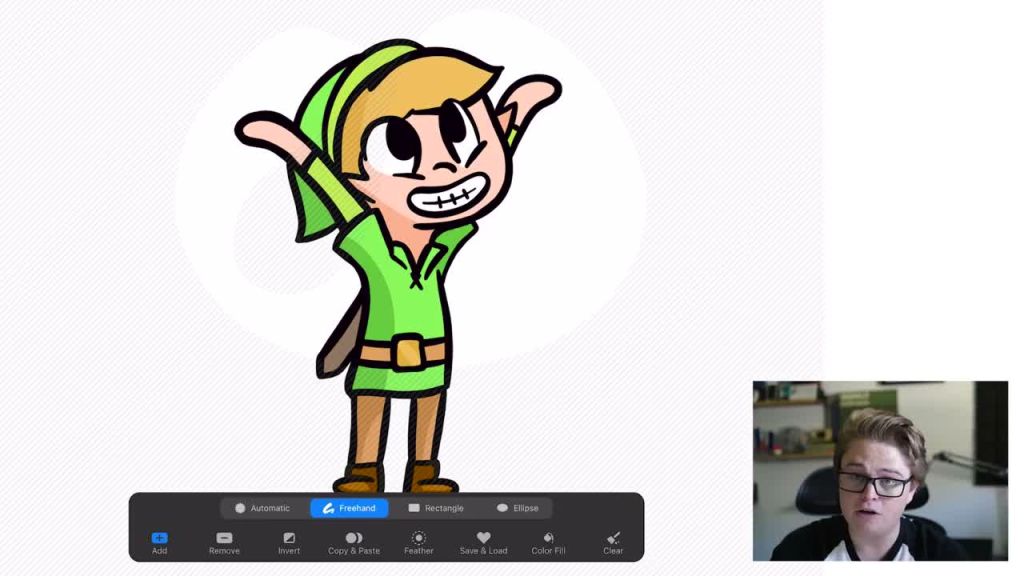This screenshot has width=1024, height=576.
Task: Switch to Rectangle selection mode
Action: point(436,508)
